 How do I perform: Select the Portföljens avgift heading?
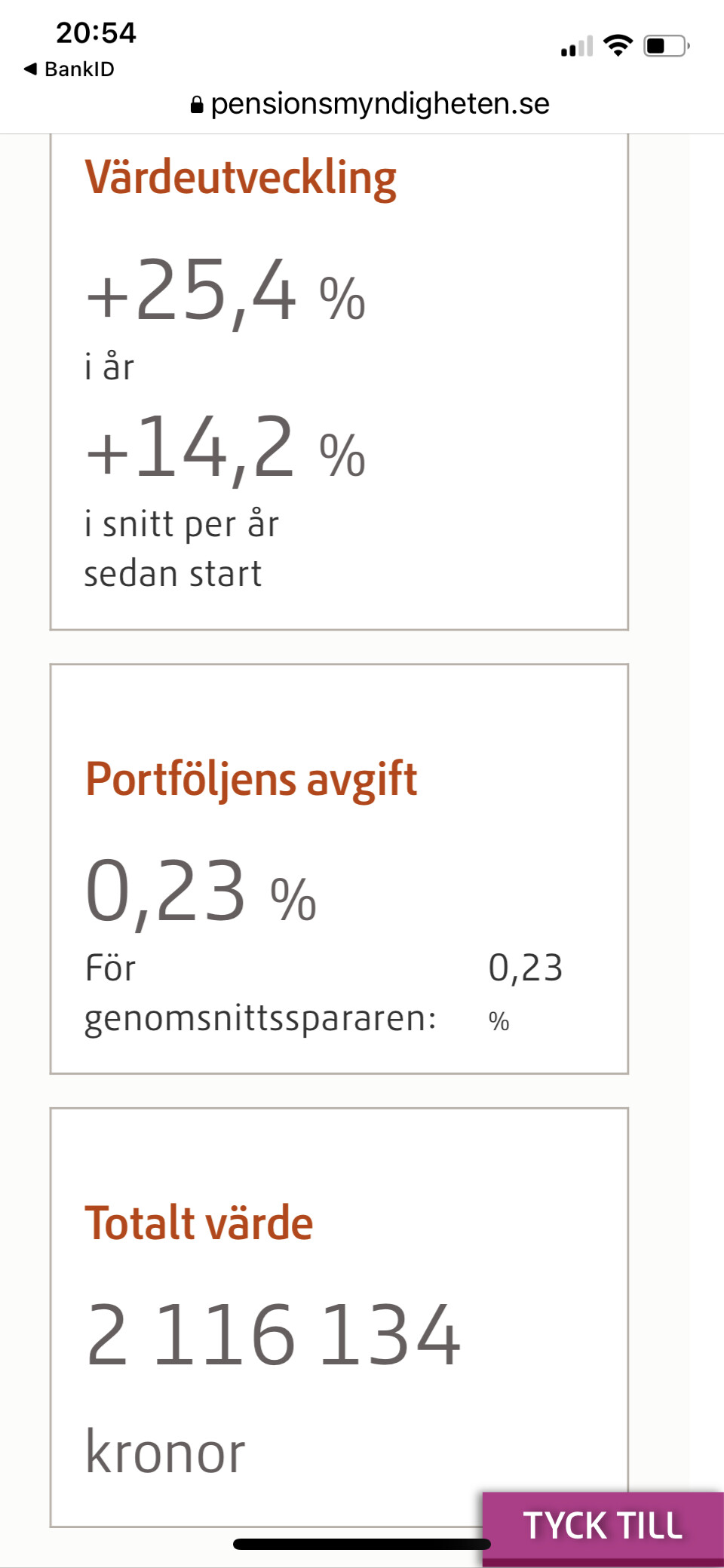click(x=251, y=779)
